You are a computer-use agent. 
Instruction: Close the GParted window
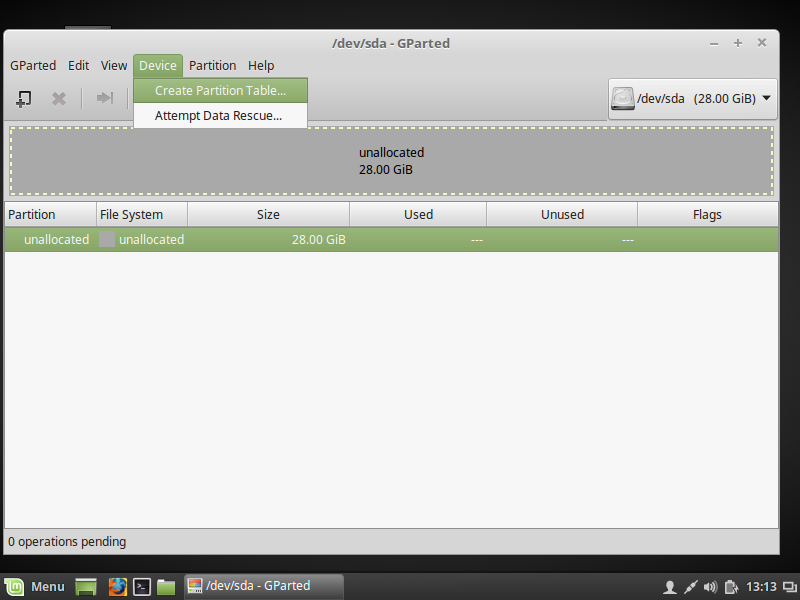pos(762,43)
